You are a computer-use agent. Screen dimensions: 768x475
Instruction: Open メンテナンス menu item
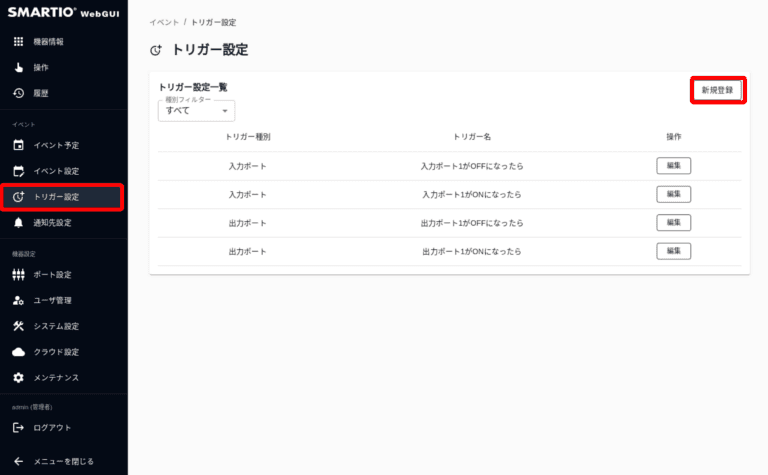click(x=64, y=378)
